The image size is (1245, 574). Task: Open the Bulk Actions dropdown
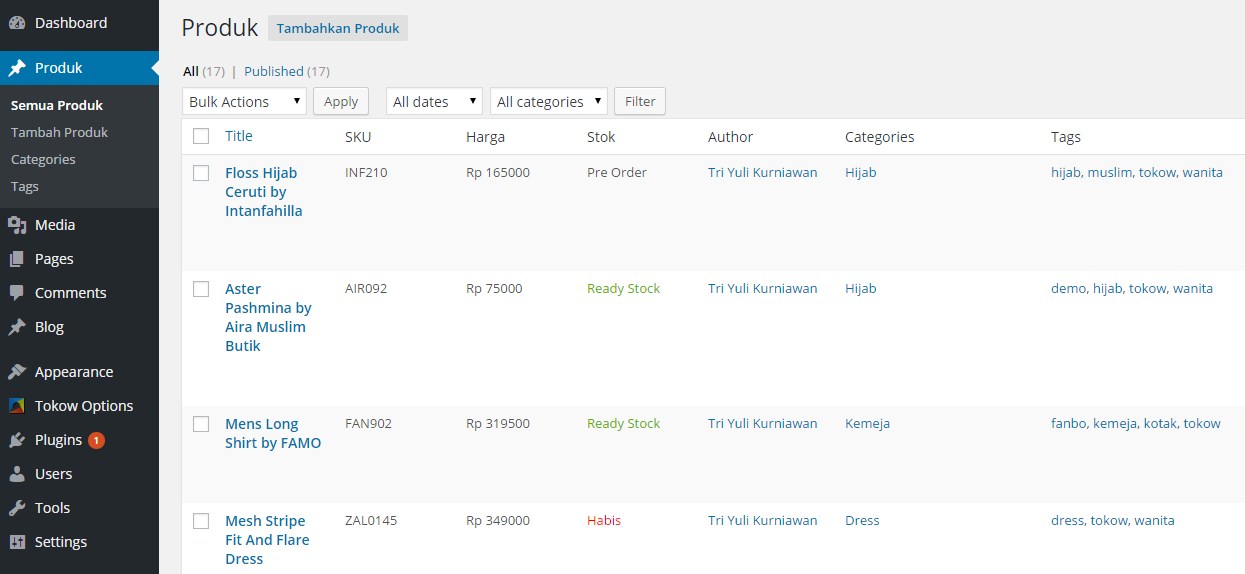pyautogui.click(x=245, y=102)
